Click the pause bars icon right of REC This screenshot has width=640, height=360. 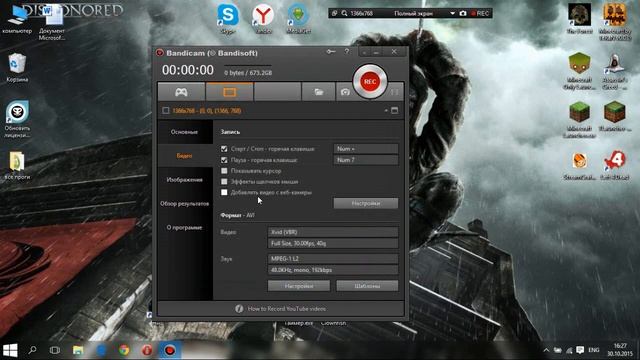pyautogui.click(x=394, y=92)
